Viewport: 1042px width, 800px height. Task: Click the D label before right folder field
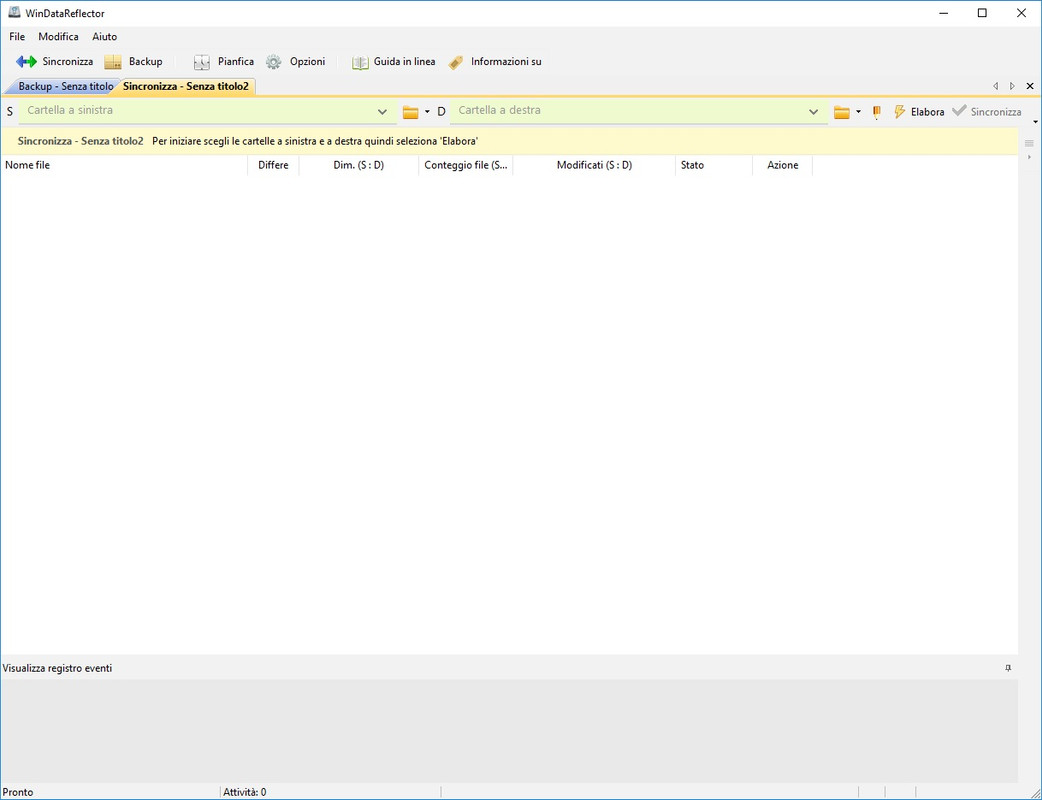441,112
